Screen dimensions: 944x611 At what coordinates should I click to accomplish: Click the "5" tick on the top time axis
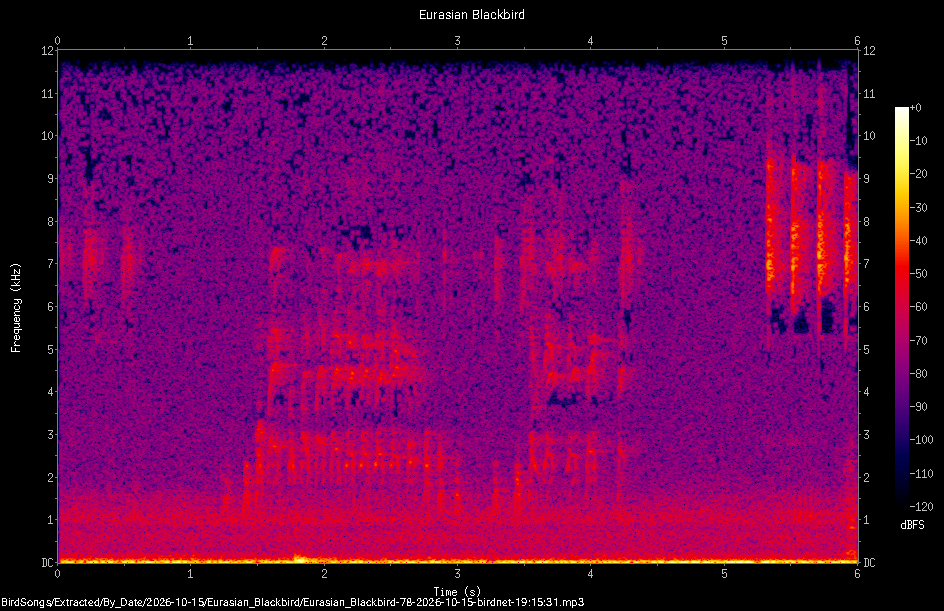pyautogui.click(x=724, y=41)
